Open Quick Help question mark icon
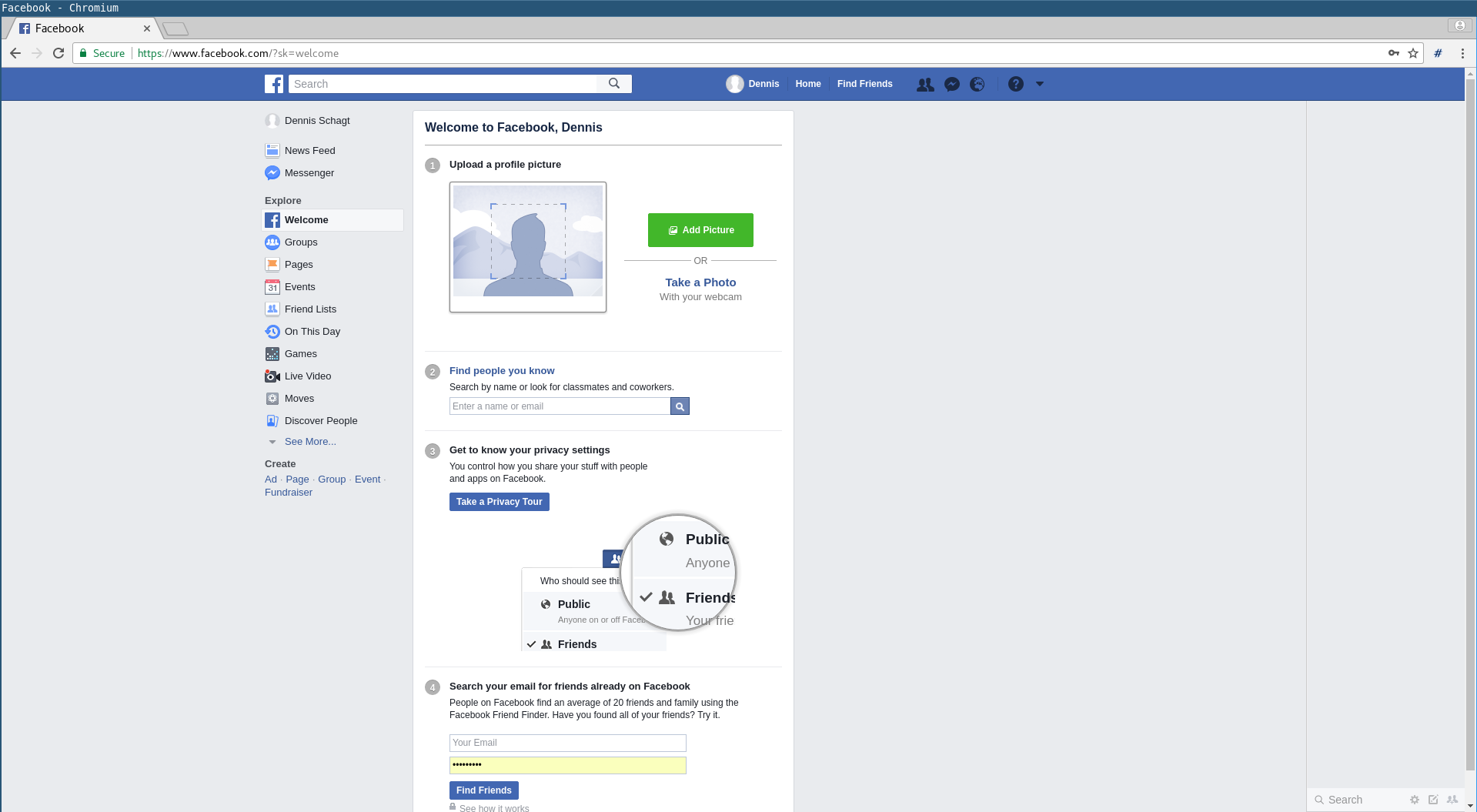The width and height of the screenshot is (1477, 812). pyautogui.click(x=1016, y=84)
